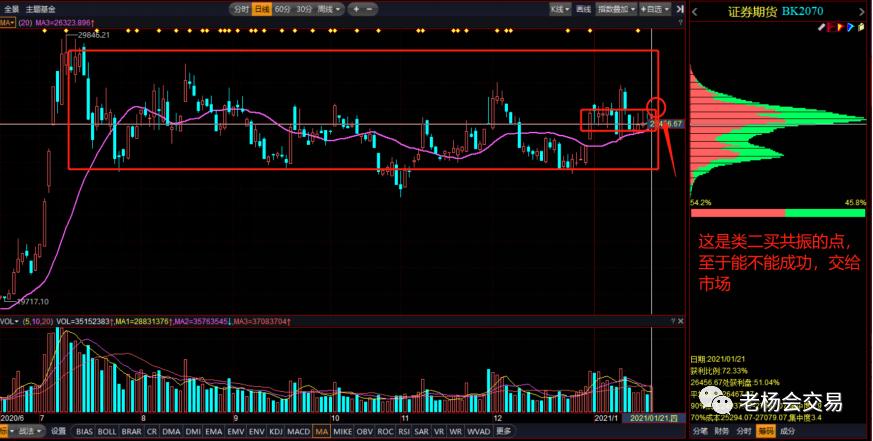Image resolution: width=873 pixels, height=441 pixels.
Task: Open MA indicator dropdown on main chart
Action: point(7,22)
